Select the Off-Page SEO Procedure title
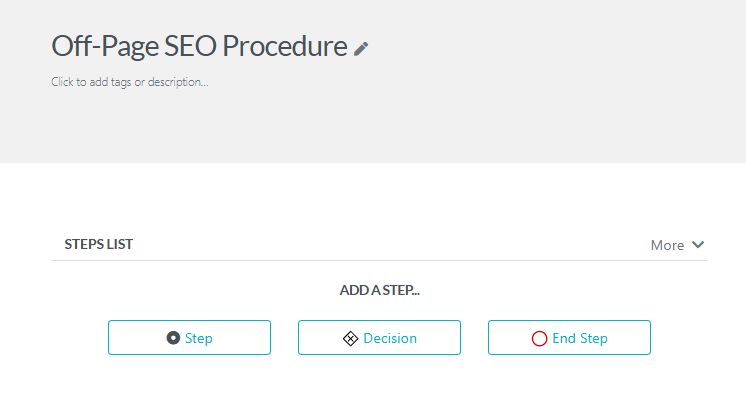Image resolution: width=746 pixels, height=417 pixels. (x=199, y=46)
